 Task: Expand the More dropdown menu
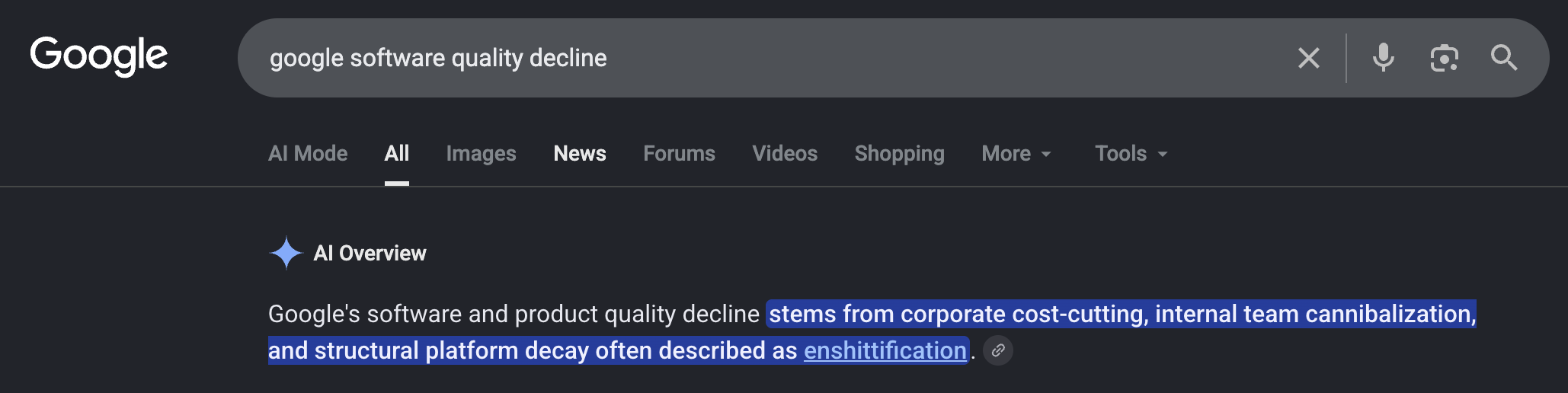click(1016, 154)
